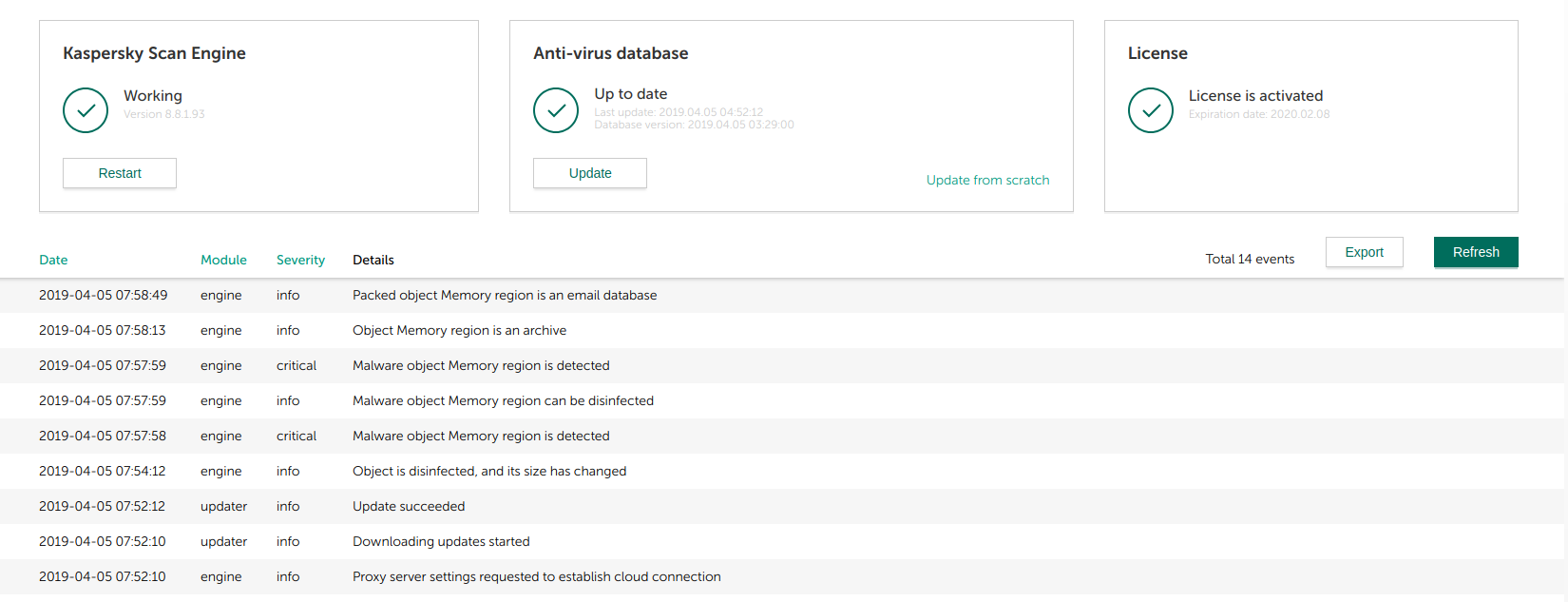Image resolution: width=1568 pixels, height=602 pixels.
Task: Click the Details column header
Action: 373,260
